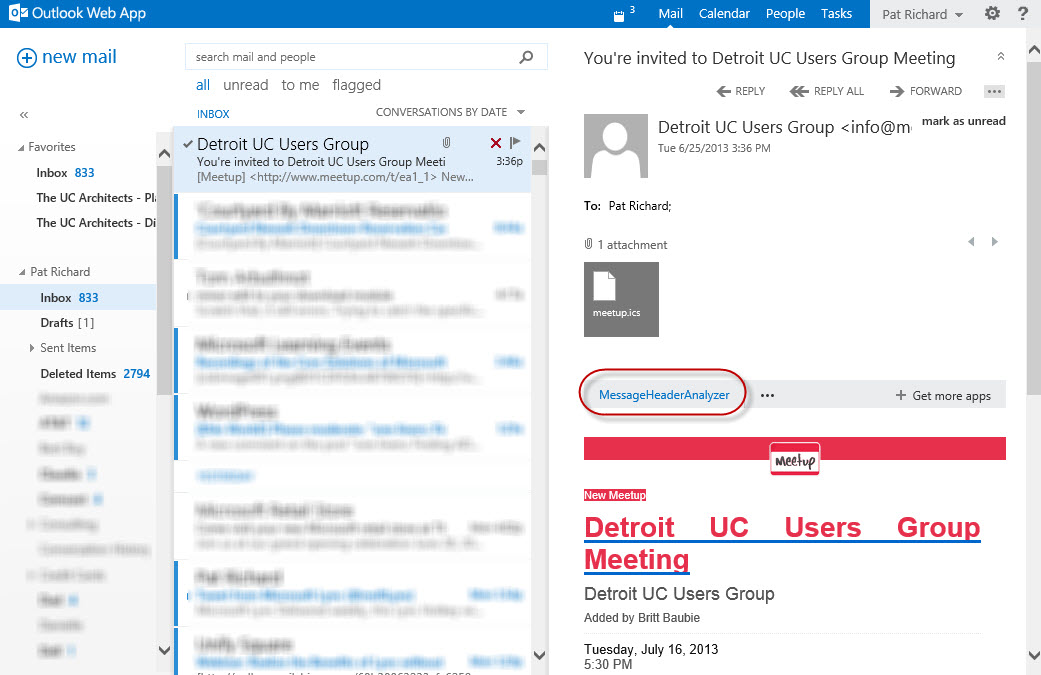
Task: Click the Reply arrow button
Action: [x=741, y=92]
